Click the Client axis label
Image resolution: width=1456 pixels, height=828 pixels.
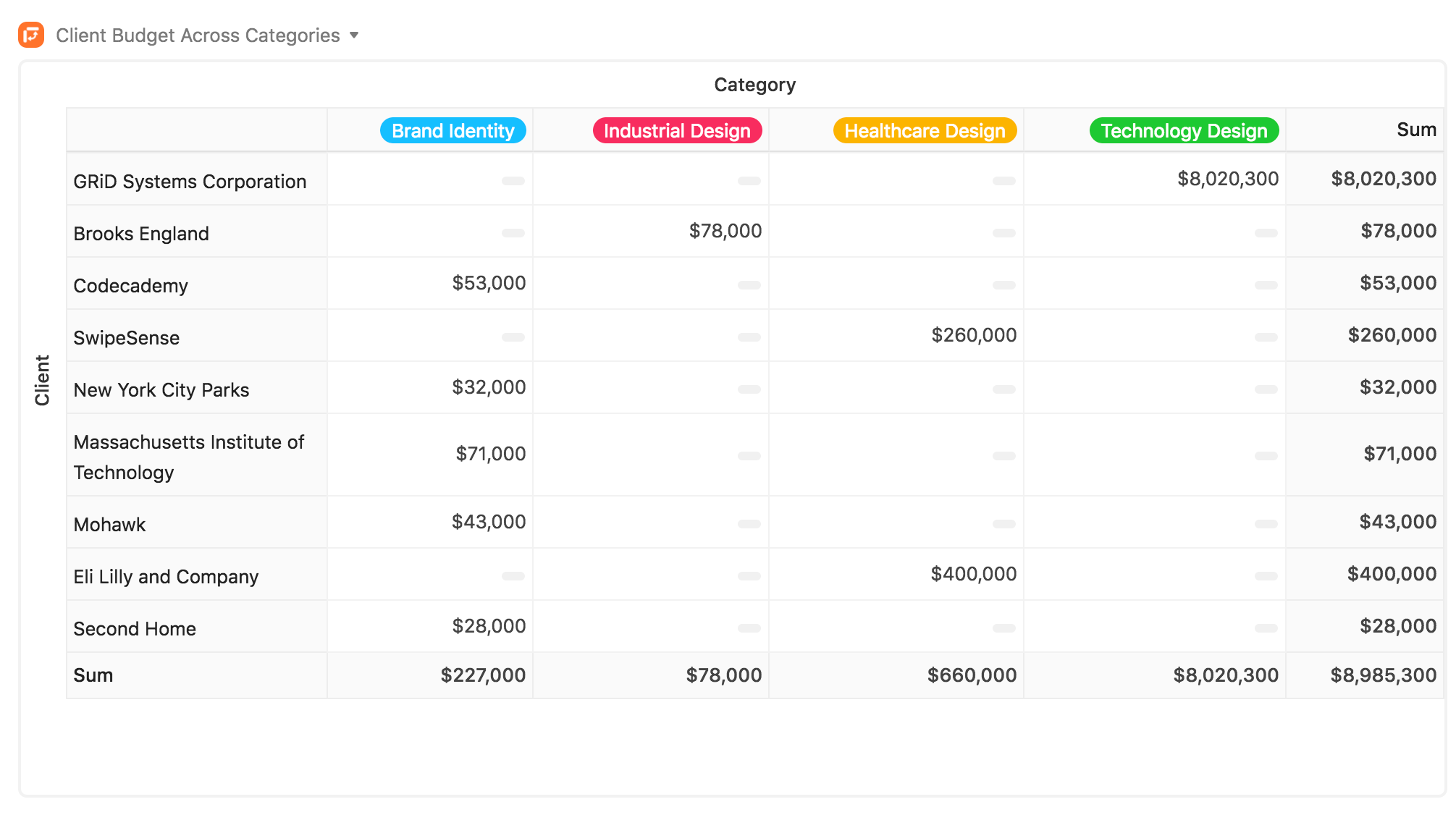(43, 380)
